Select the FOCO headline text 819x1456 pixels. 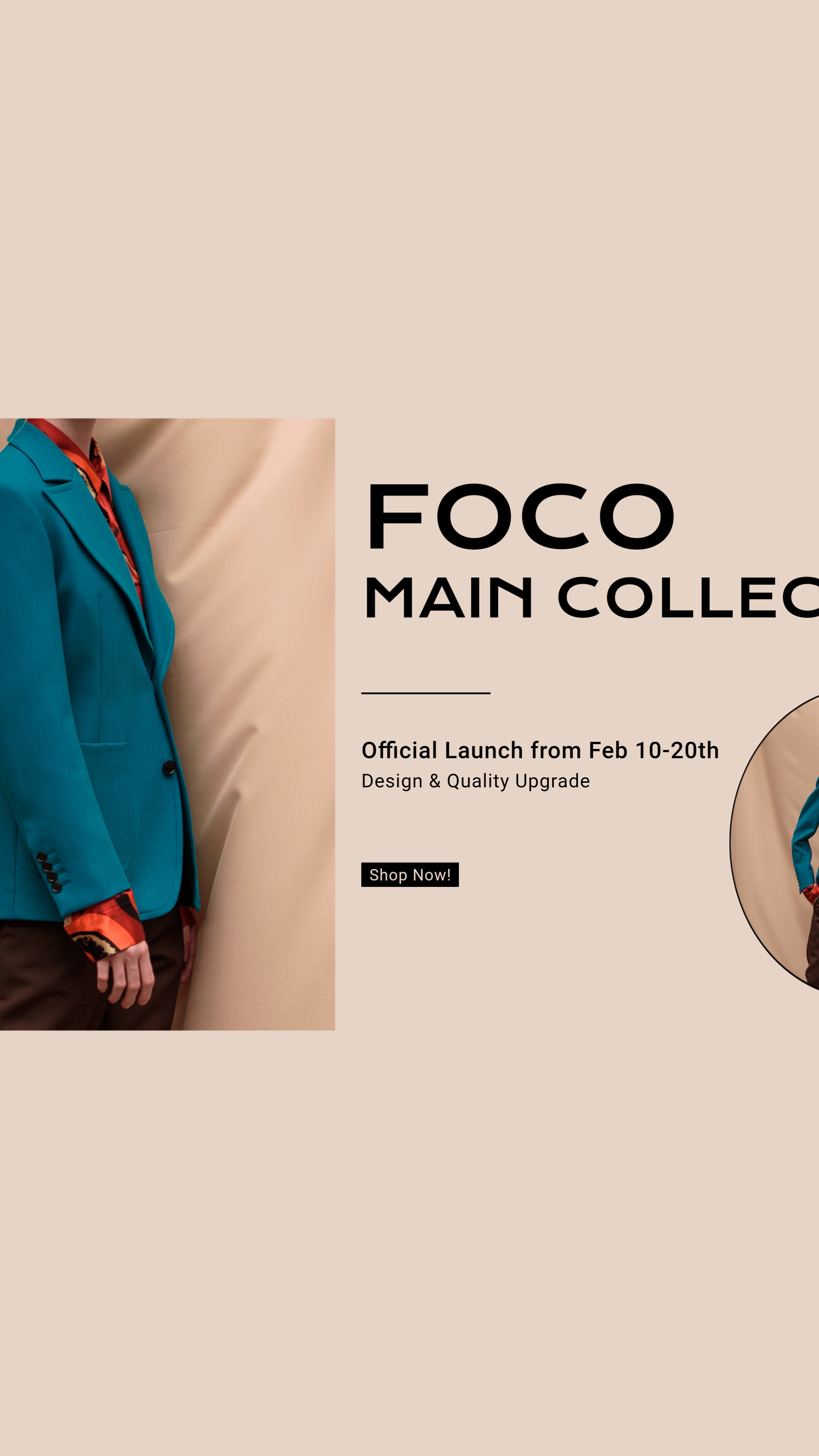click(x=520, y=516)
